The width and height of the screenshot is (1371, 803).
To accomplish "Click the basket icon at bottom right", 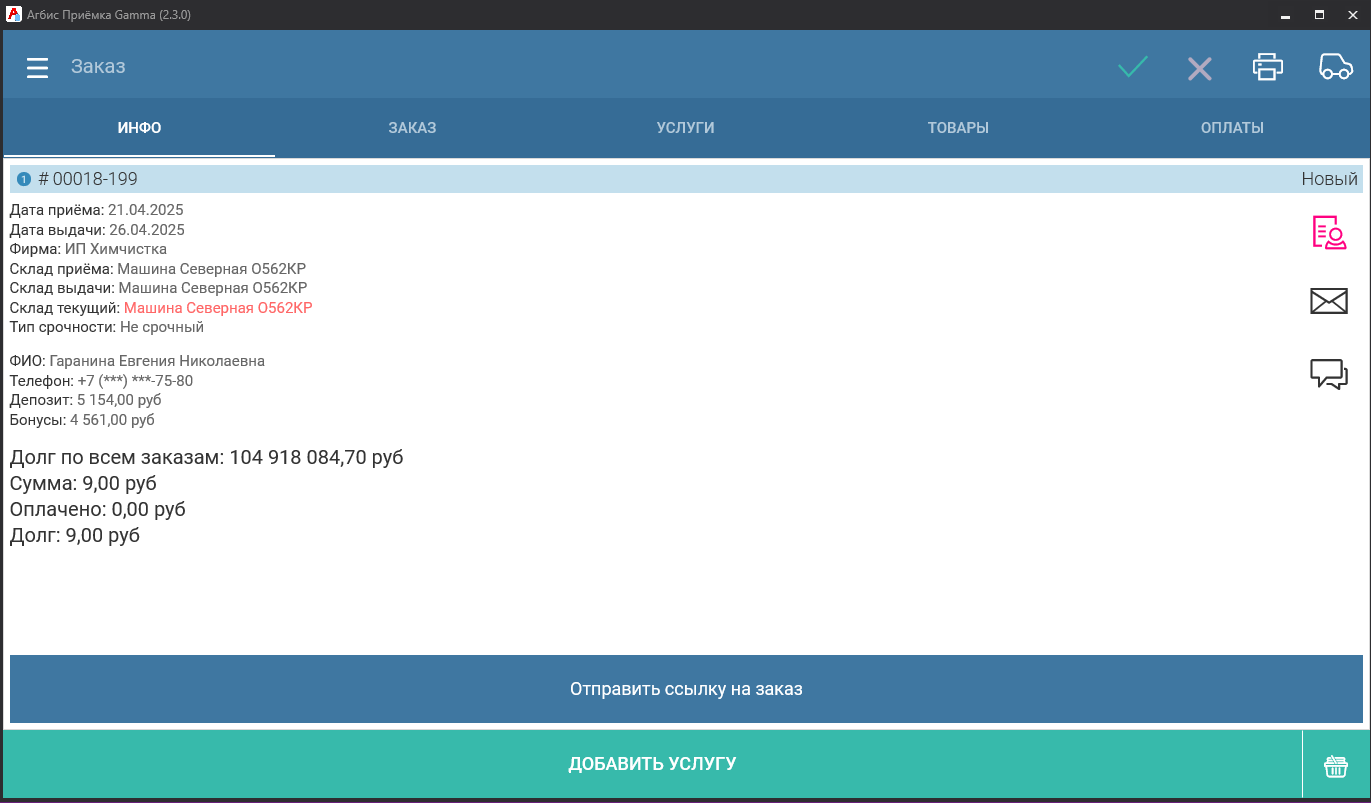I will pyautogui.click(x=1336, y=766).
